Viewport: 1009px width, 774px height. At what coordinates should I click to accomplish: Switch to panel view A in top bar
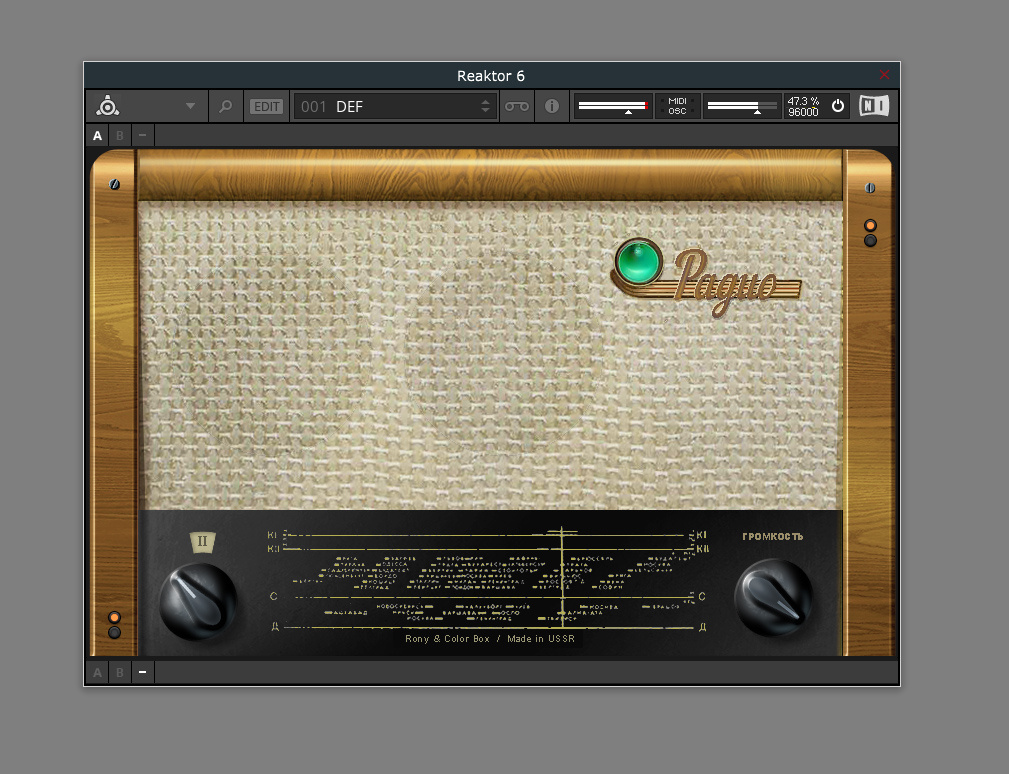[98, 136]
